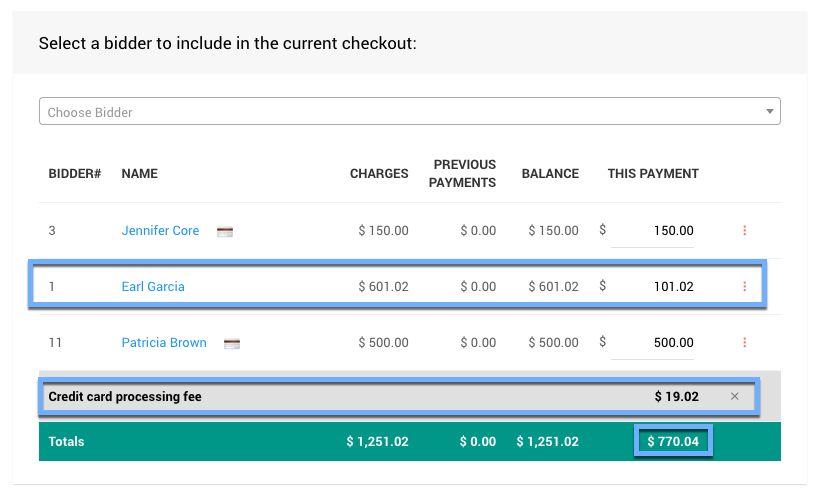Click the NAME column header
817x497 pixels.
click(x=140, y=174)
